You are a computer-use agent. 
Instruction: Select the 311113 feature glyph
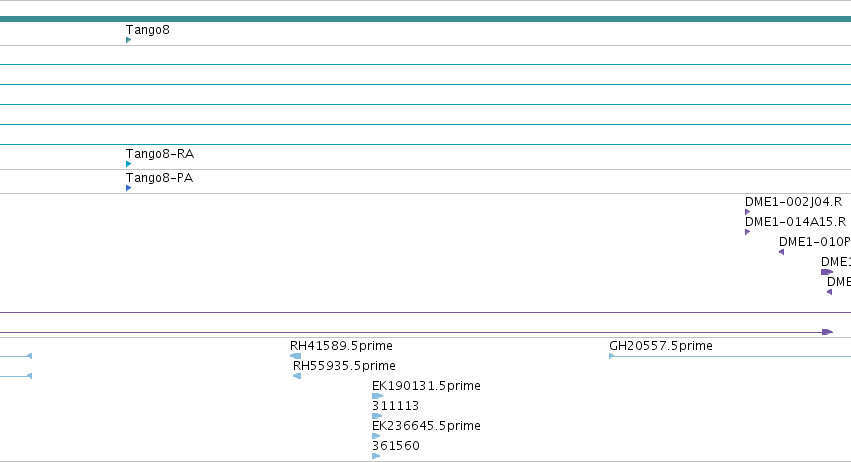[x=377, y=416]
